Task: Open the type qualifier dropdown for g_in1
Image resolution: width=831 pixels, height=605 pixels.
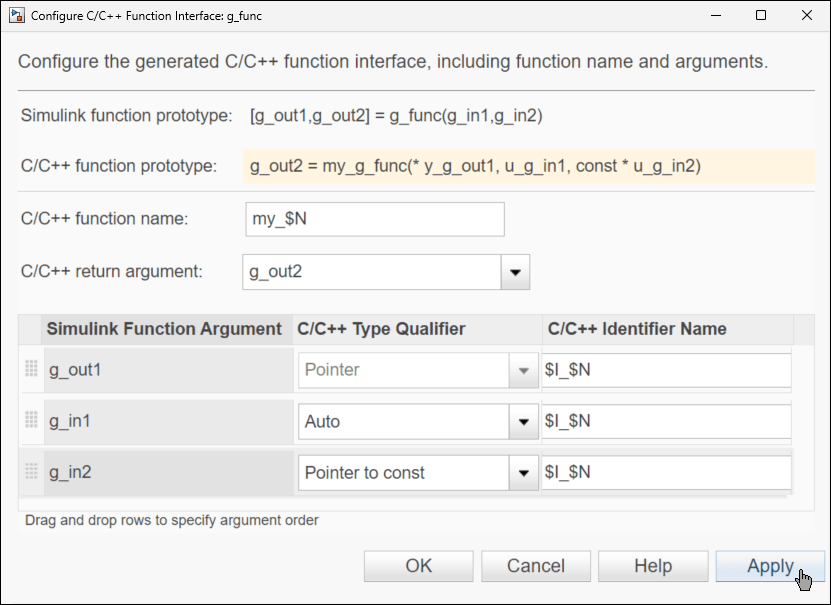Action: (x=522, y=421)
